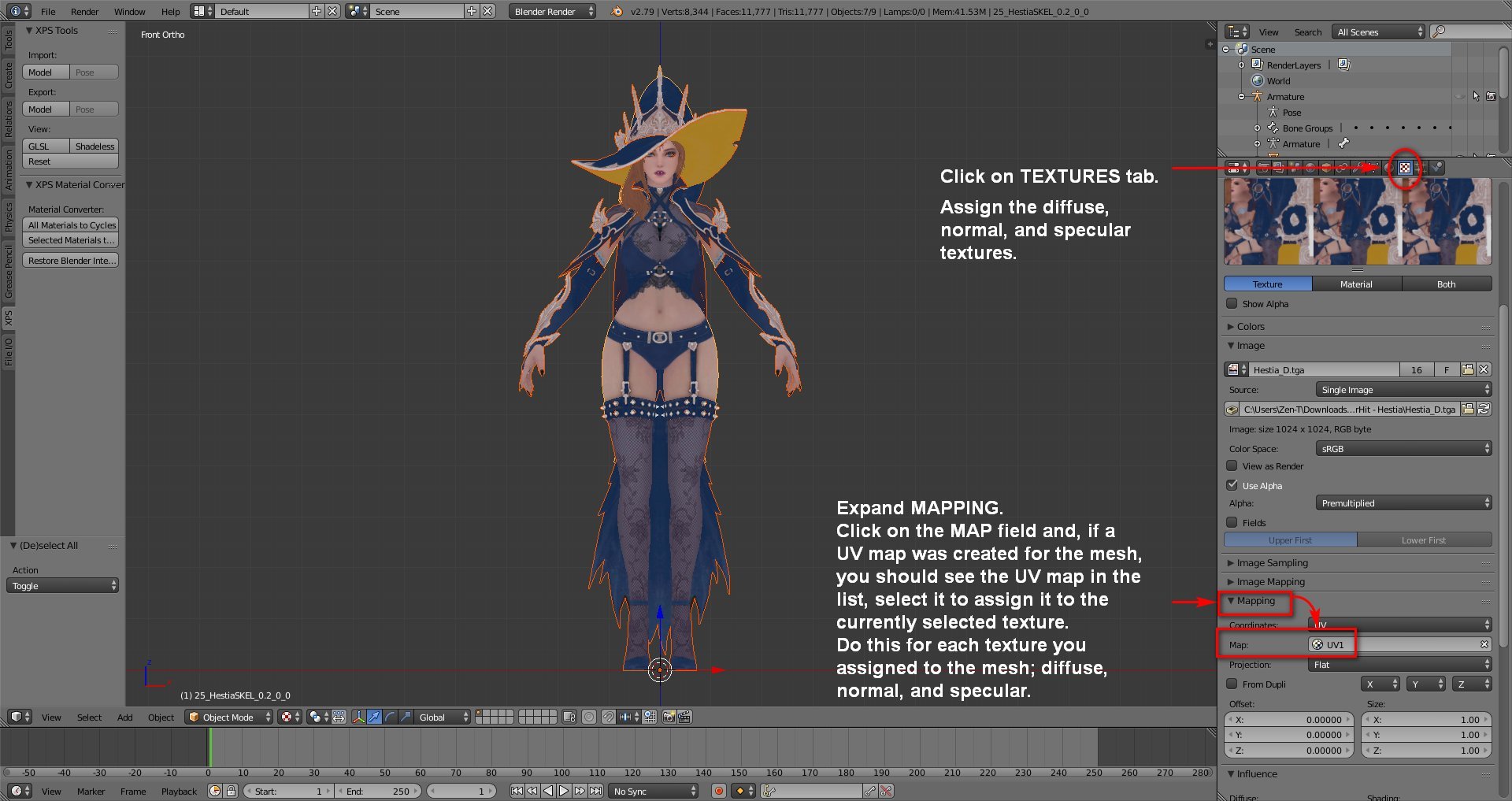Open the Window menu
This screenshot has width=1512, height=801.
(129, 11)
